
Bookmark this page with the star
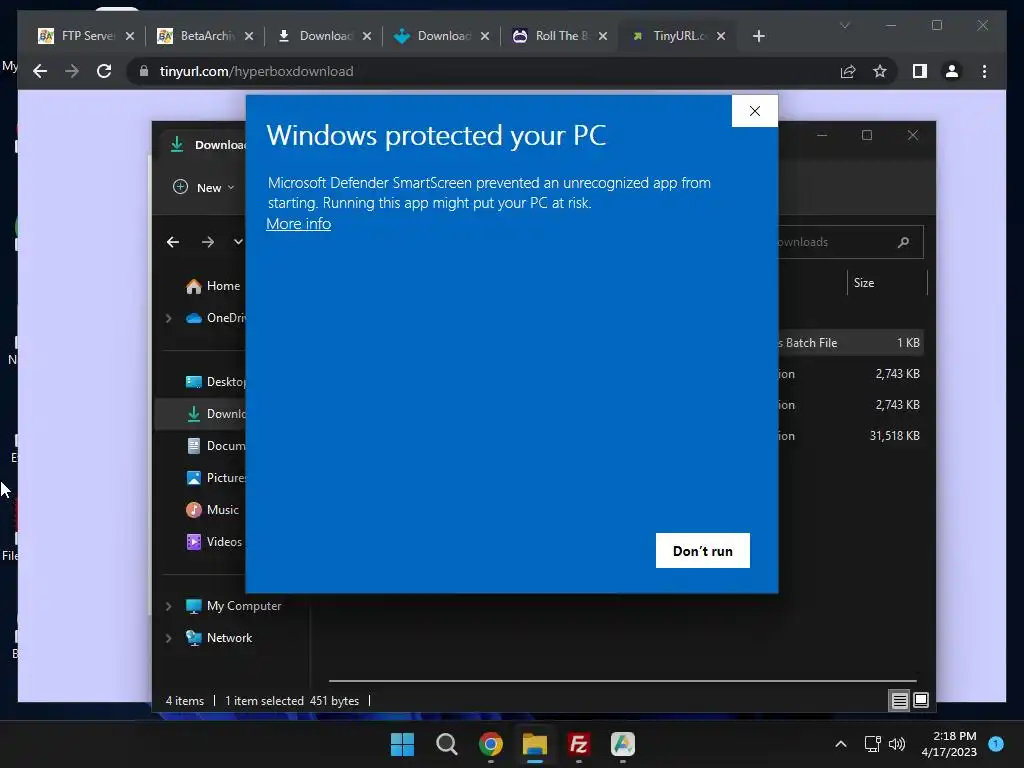(x=880, y=71)
